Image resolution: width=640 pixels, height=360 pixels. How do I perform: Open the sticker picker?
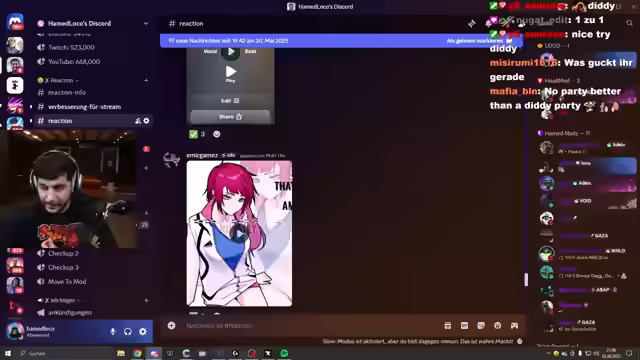tap(481, 325)
